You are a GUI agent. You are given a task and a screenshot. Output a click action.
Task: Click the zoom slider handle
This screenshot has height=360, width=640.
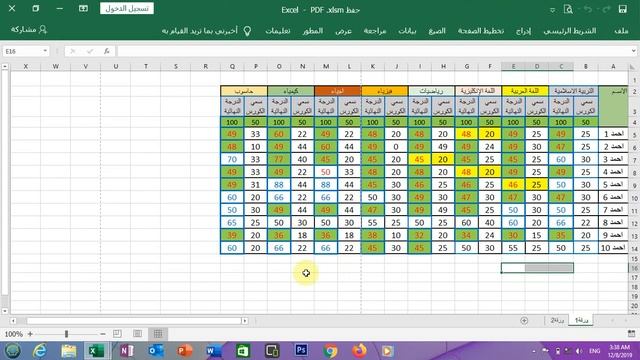[66, 334]
